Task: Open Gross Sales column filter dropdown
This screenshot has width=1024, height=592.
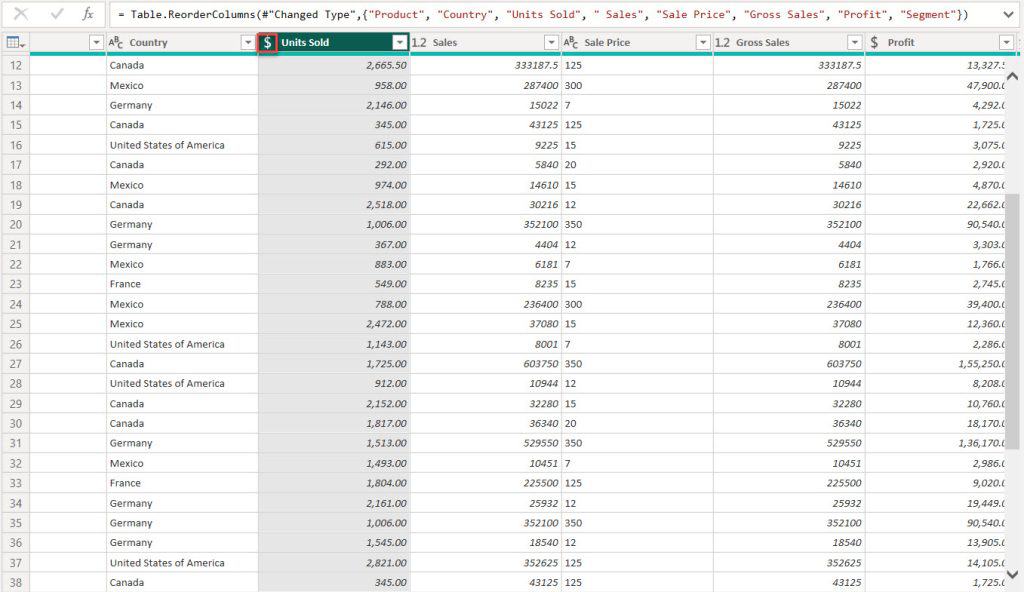Action: click(x=854, y=42)
